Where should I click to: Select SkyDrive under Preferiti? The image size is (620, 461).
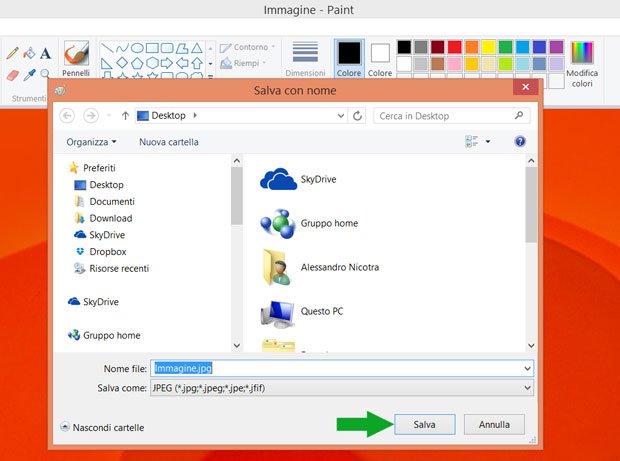click(x=100, y=235)
